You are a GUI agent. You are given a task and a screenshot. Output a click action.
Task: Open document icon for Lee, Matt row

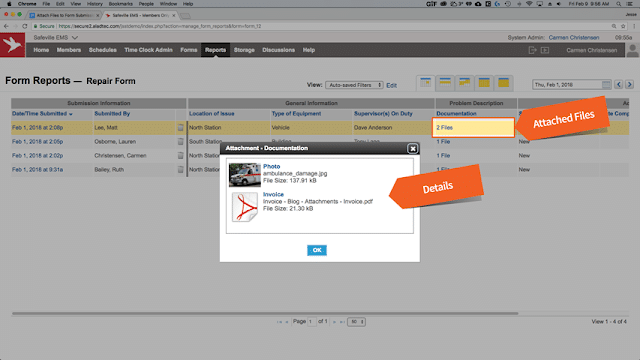(180, 128)
